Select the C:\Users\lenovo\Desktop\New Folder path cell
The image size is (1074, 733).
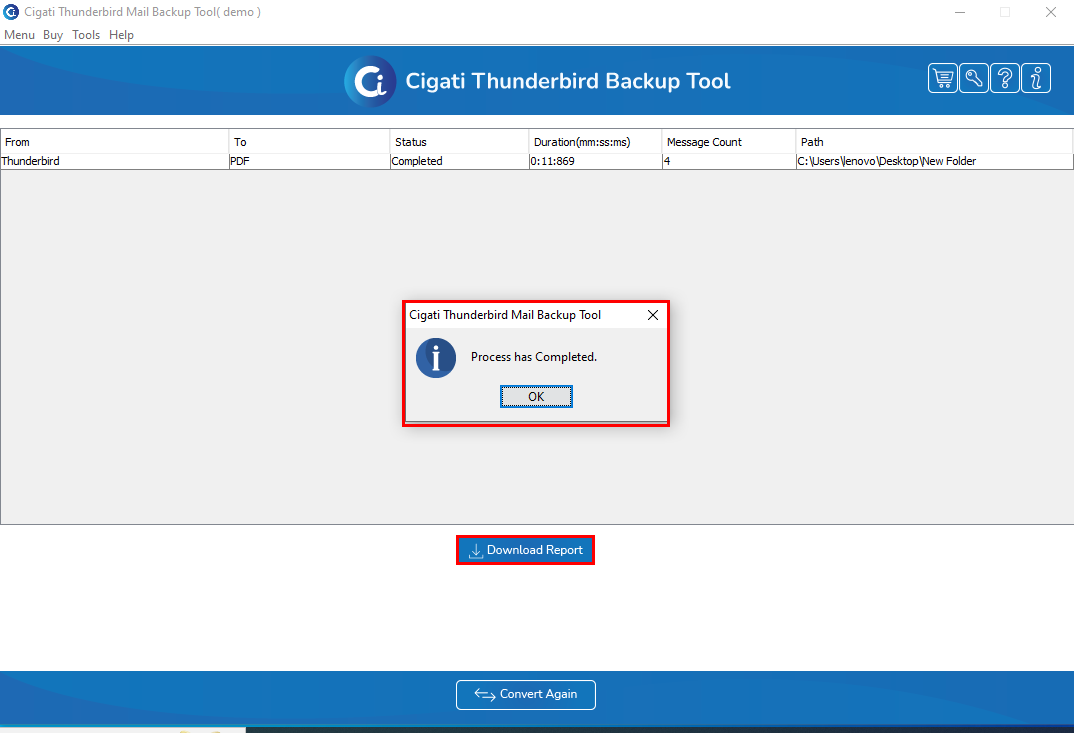click(x=934, y=162)
